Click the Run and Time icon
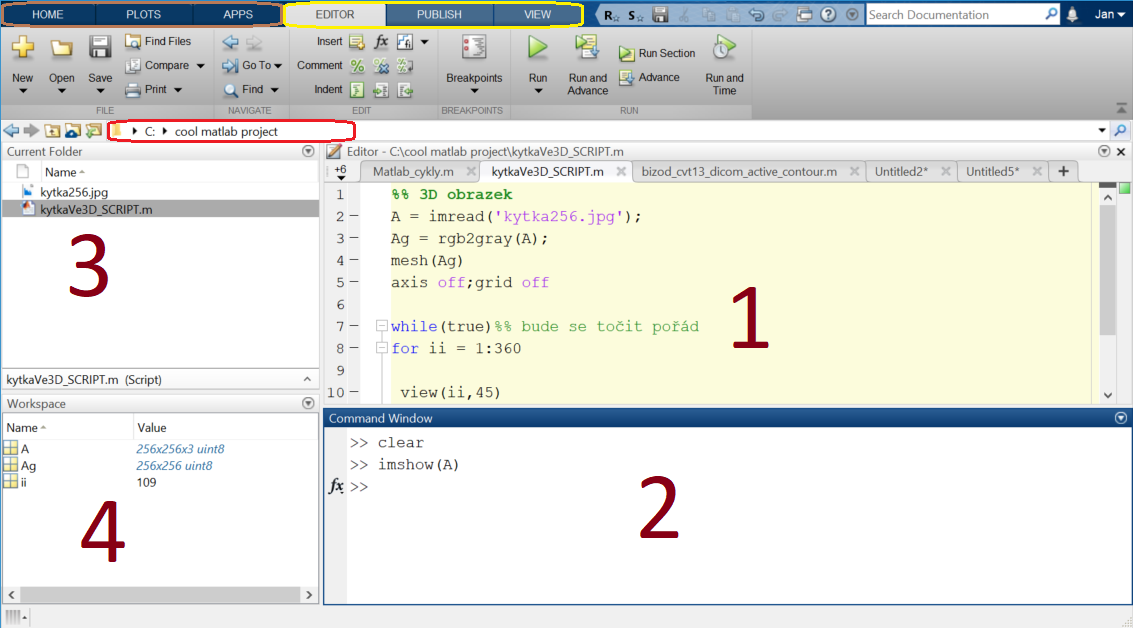The height and width of the screenshot is (628, 1133). click(724, 49)
